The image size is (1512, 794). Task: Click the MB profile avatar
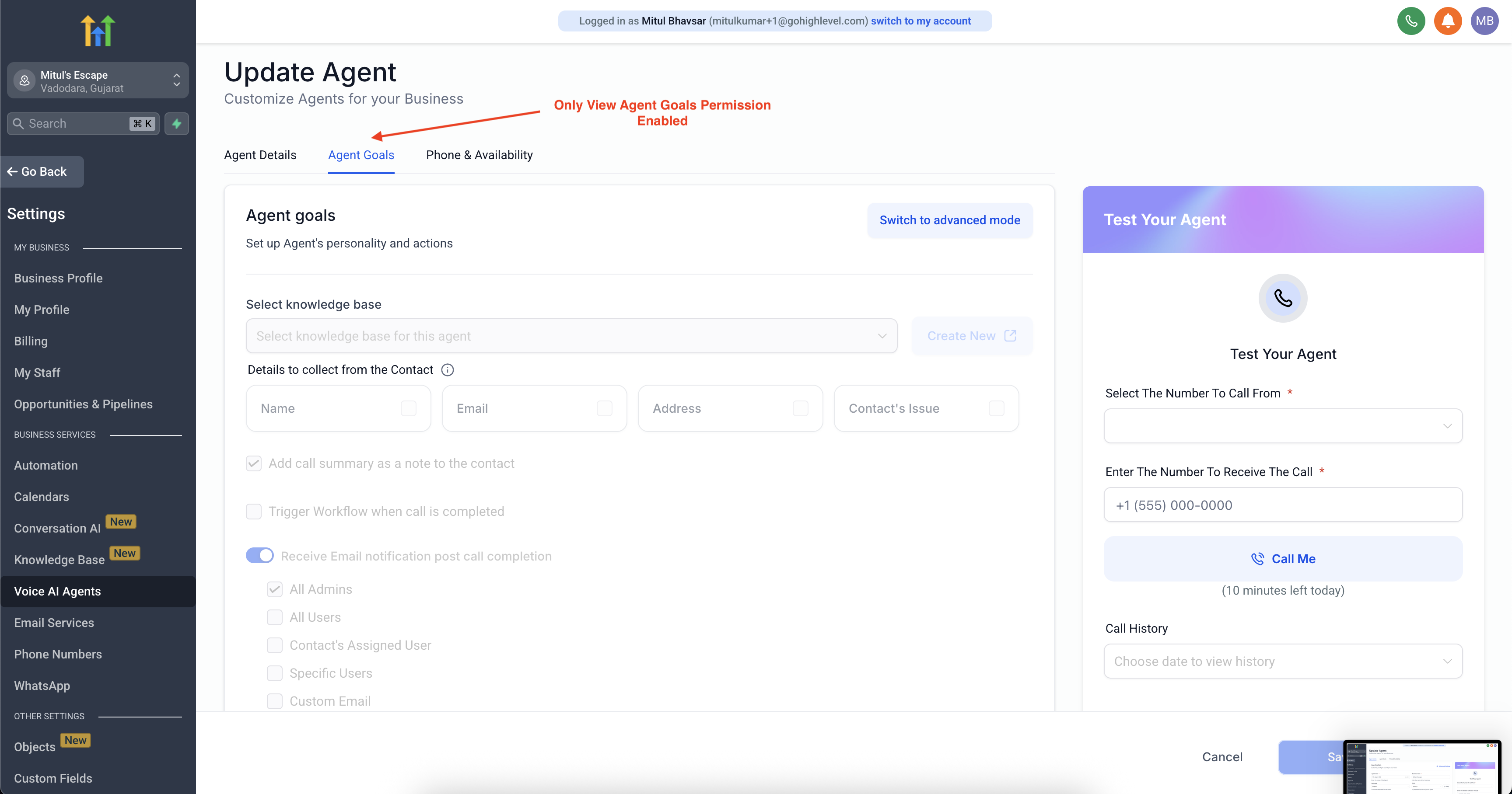pyautogui.click(x=1484, y=21)
